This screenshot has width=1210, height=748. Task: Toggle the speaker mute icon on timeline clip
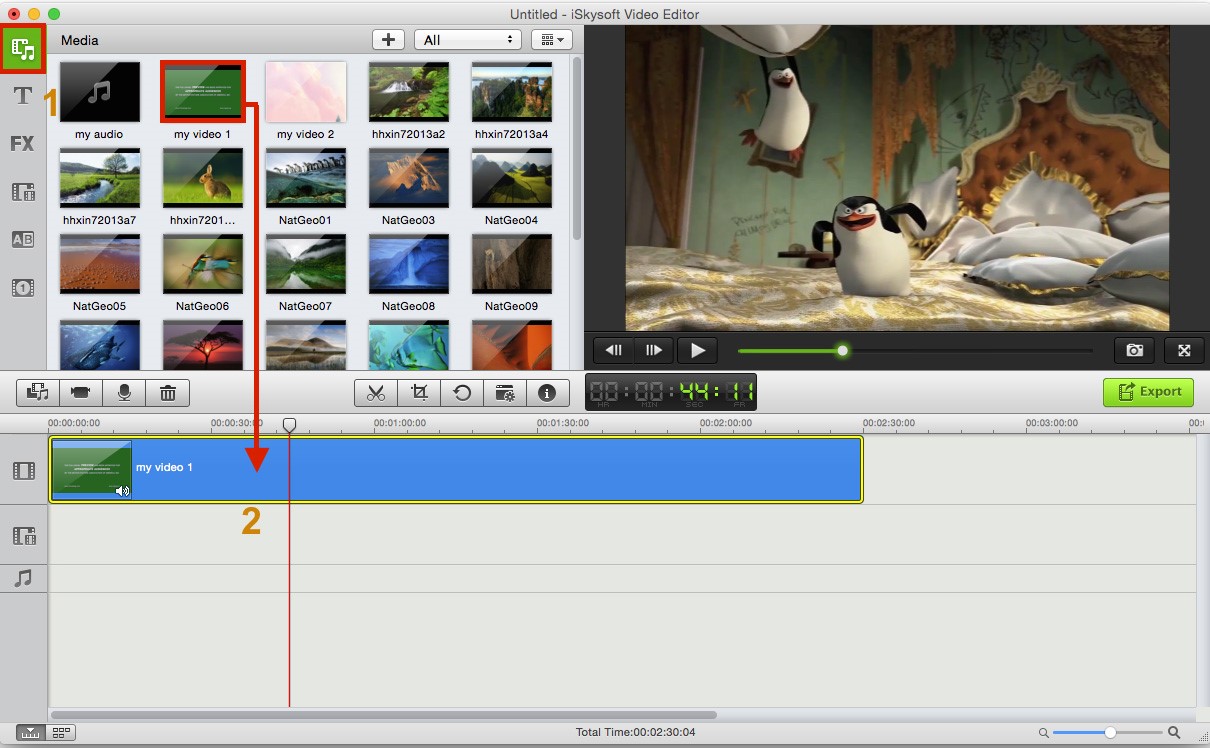[x=122, y=490]
